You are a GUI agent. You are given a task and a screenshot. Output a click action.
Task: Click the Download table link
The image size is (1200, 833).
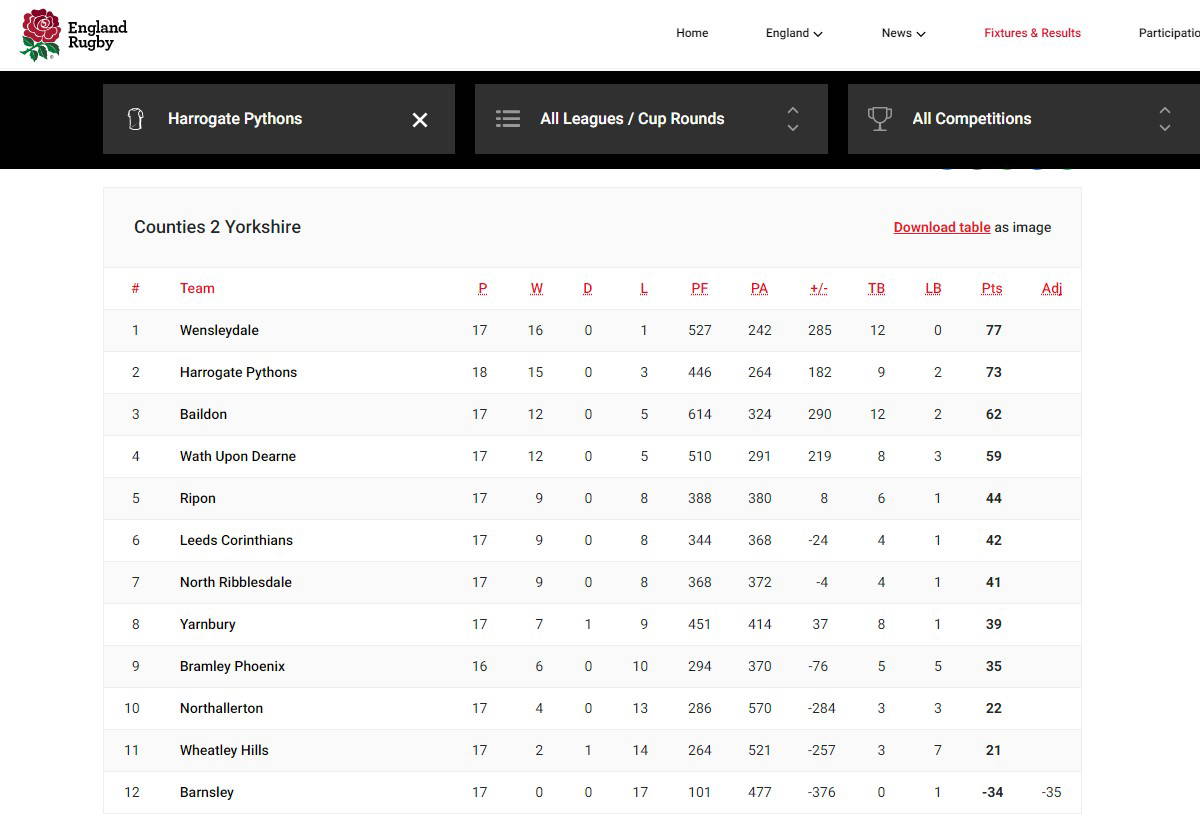tap(941, 227)
